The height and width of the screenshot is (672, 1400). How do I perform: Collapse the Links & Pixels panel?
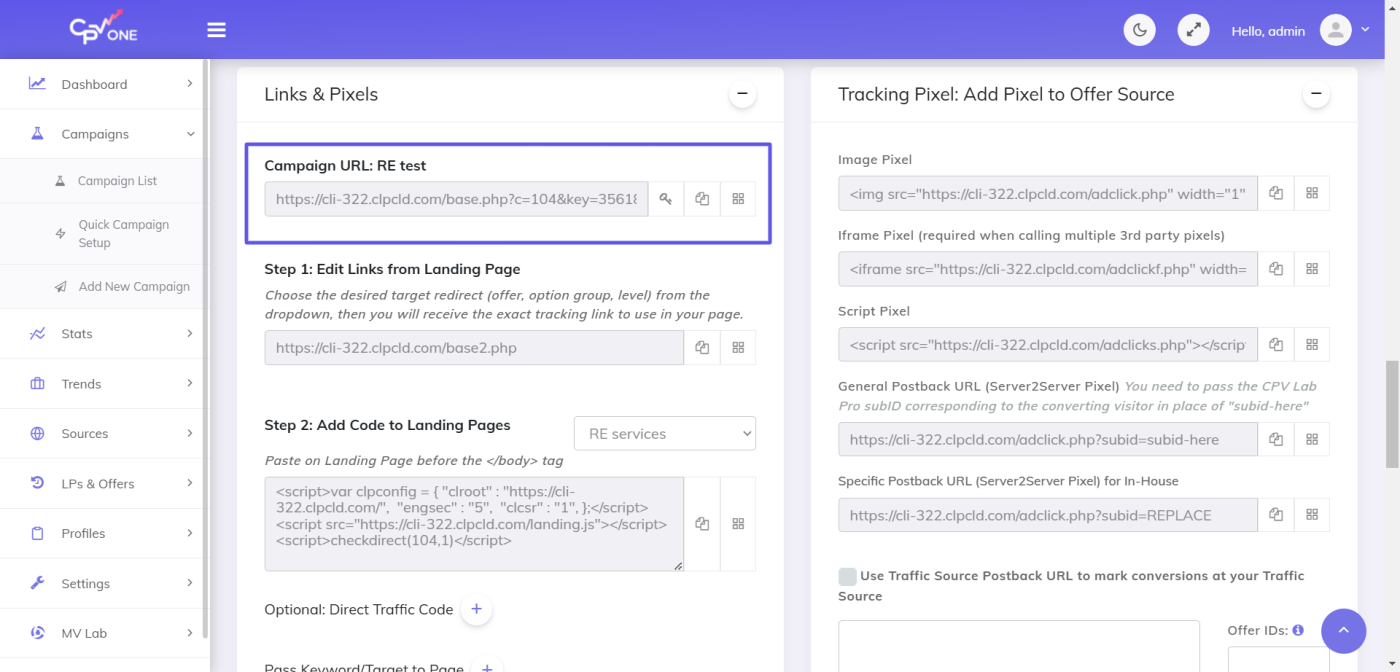coord(742,95)
